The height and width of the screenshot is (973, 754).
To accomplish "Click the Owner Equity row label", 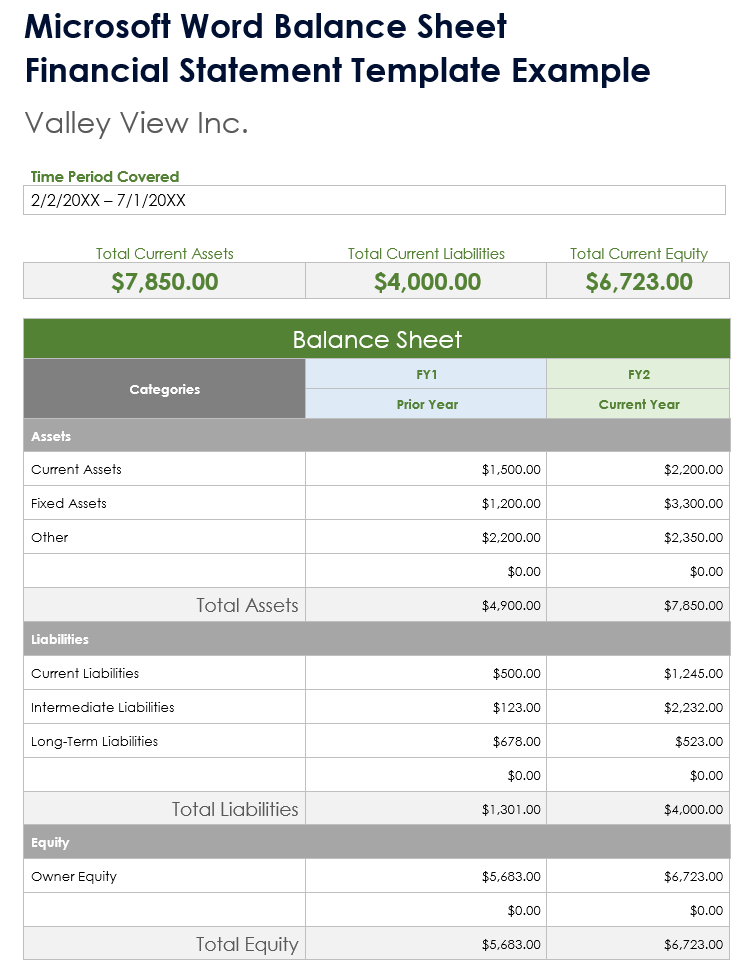I will pos(74,876).
